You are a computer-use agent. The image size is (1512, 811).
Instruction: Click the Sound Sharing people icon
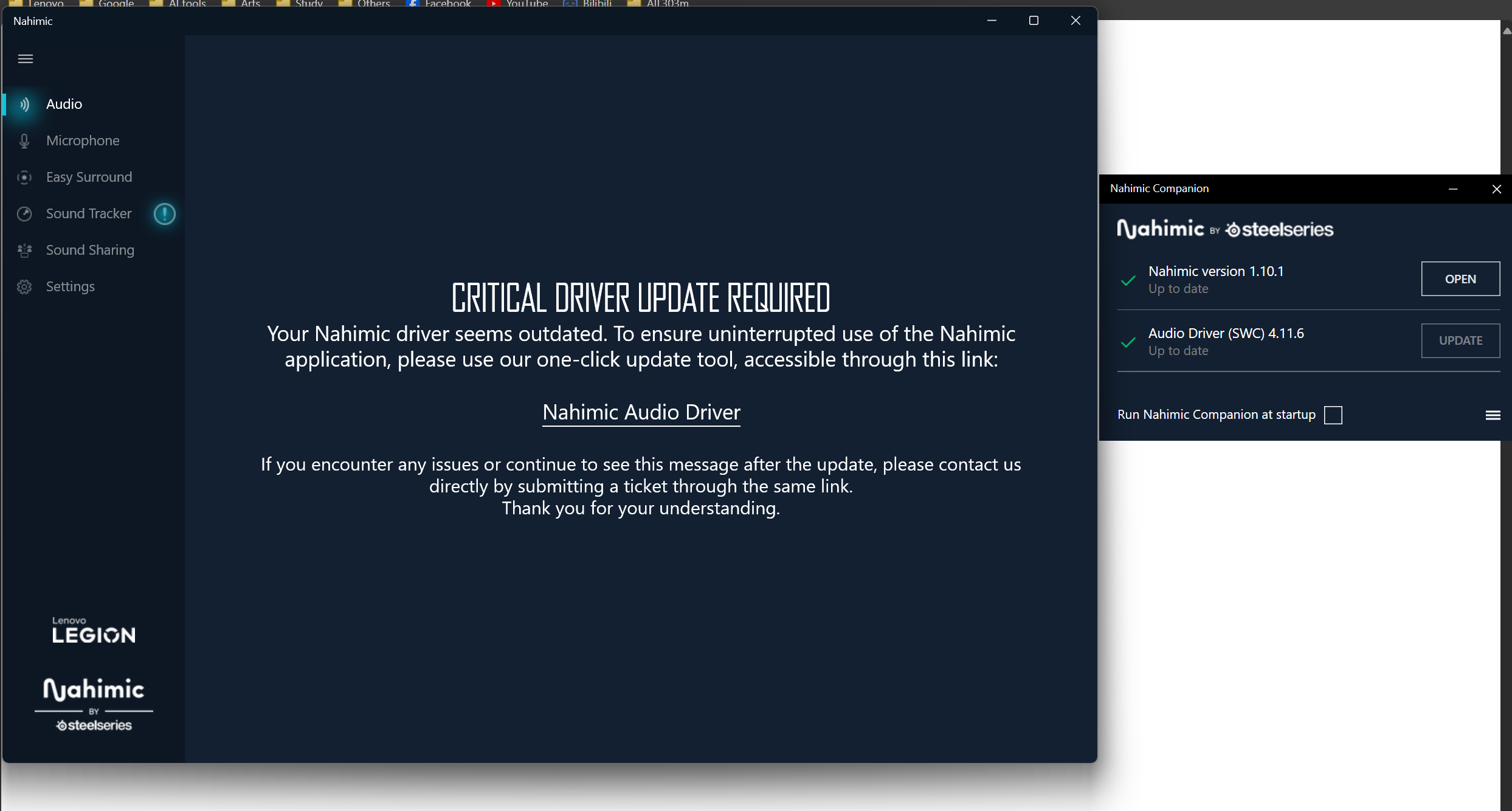point(24,250)
